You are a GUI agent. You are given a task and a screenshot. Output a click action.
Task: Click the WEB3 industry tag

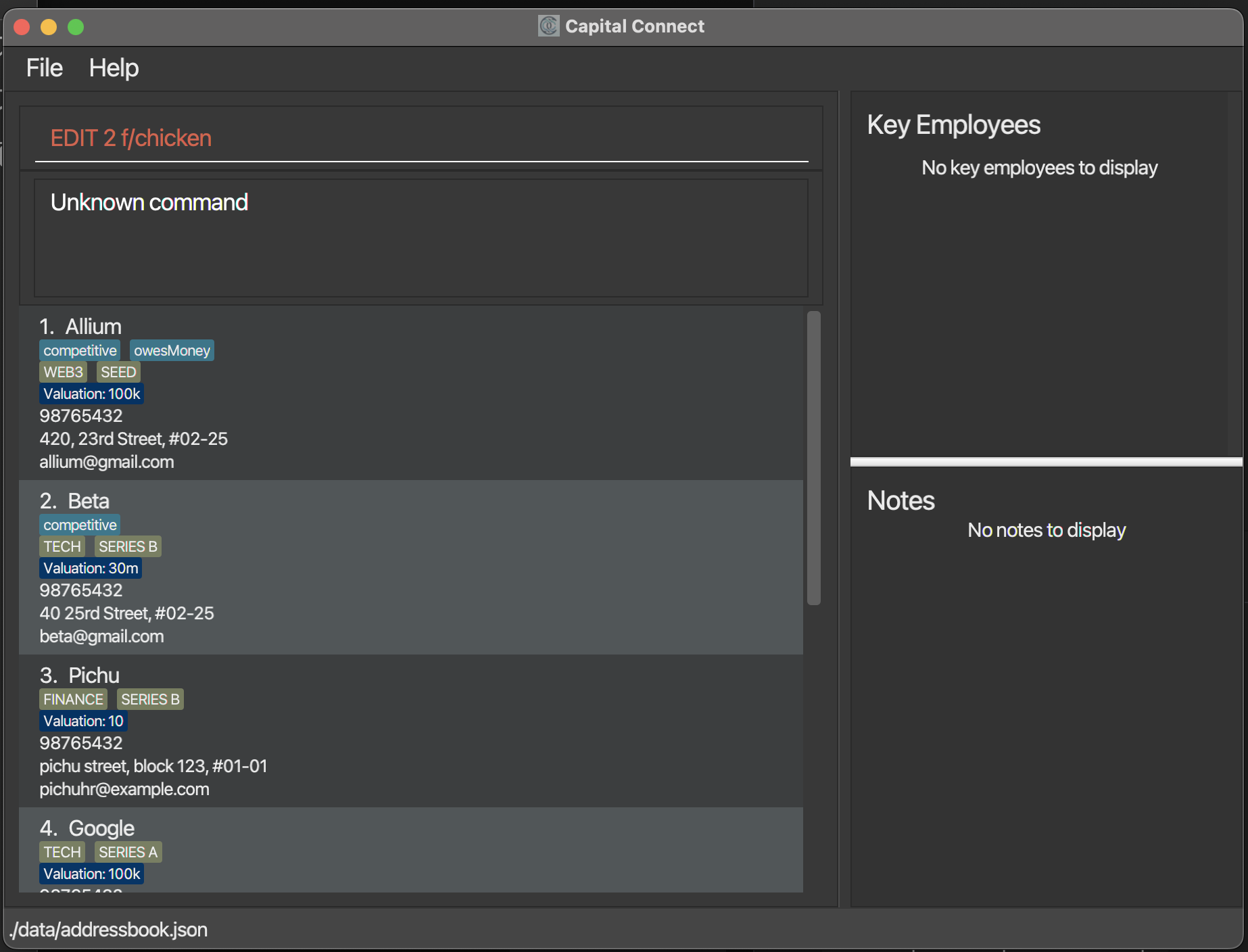click(x=63, y=372)
